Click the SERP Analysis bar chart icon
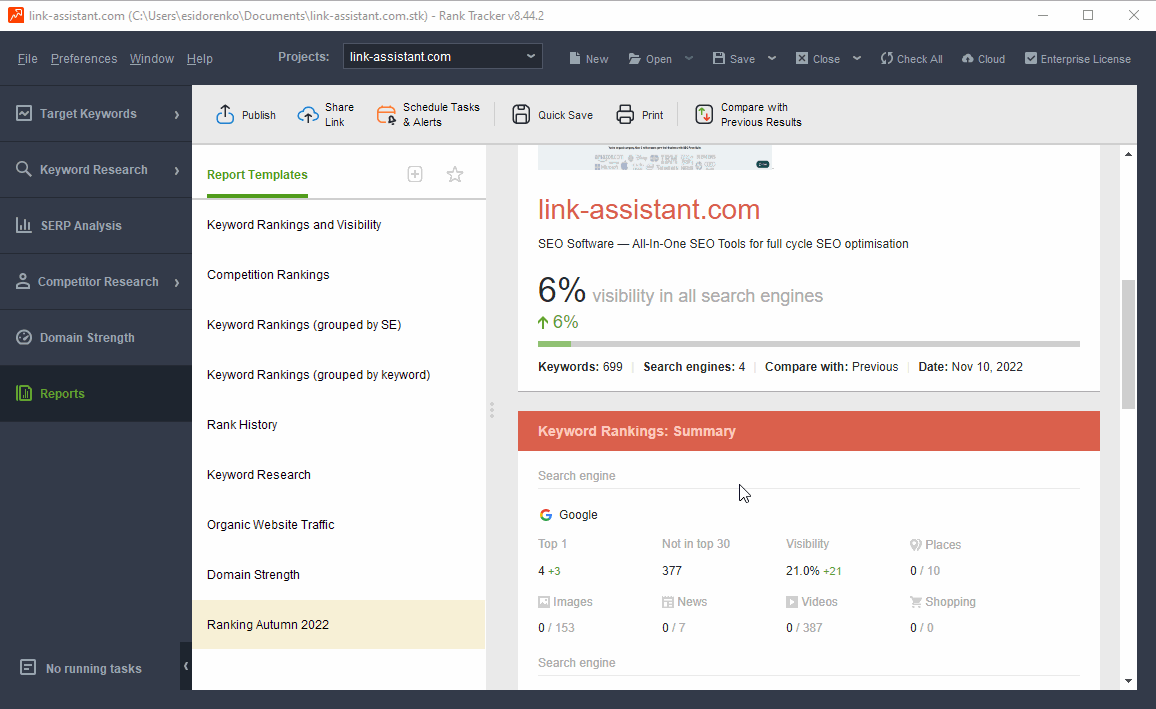This screenshot has height=709, width=1156. tap(24, 225)
